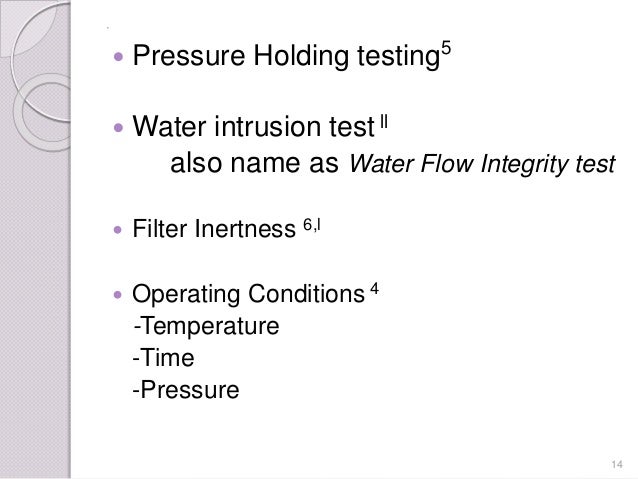Click the italic 'Water Flow Integrity test' text

pyautogui.click(x=482, y=164)
